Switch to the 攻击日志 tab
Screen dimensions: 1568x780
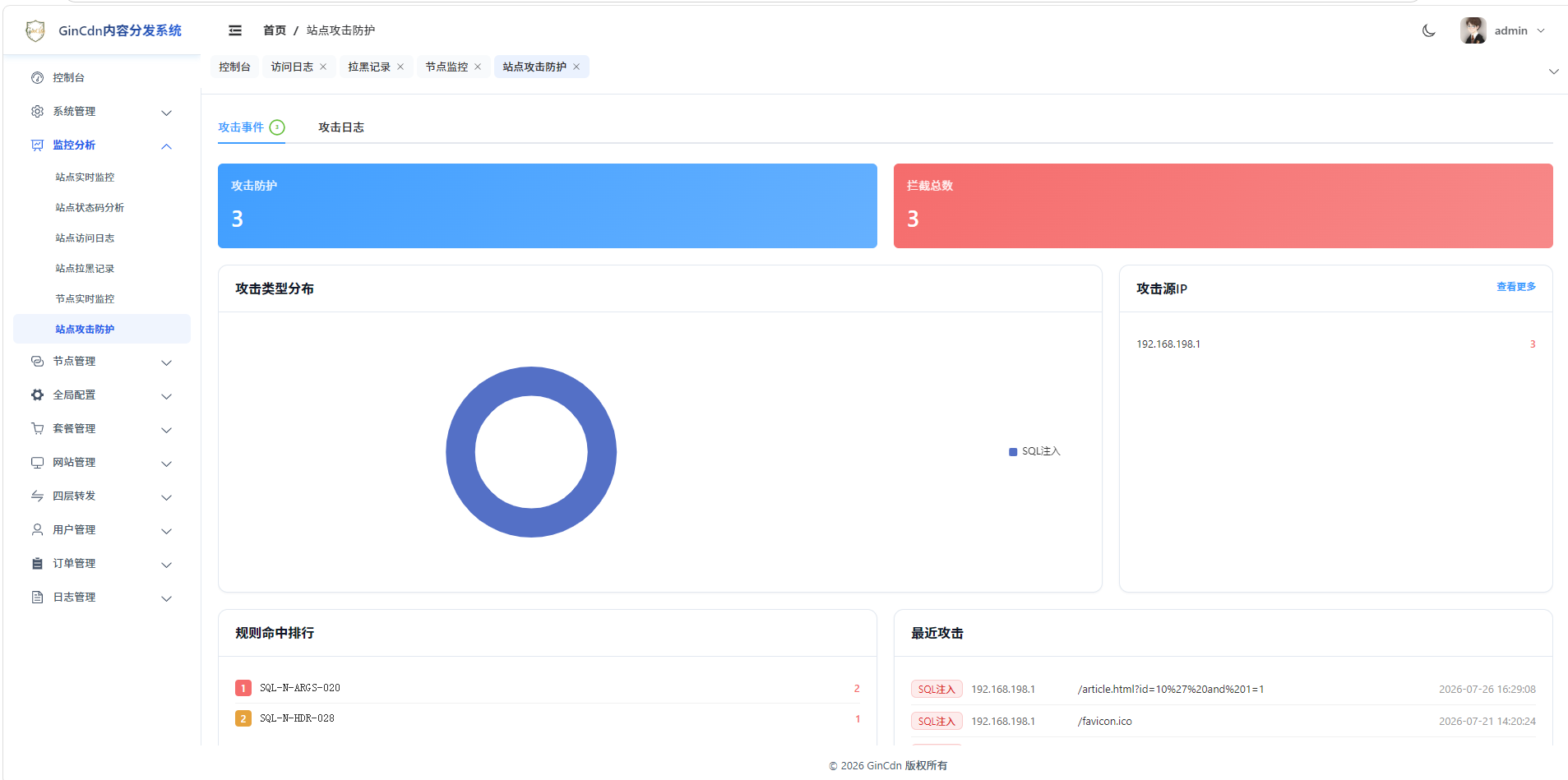pyautogui.click(x=341, y=127)
